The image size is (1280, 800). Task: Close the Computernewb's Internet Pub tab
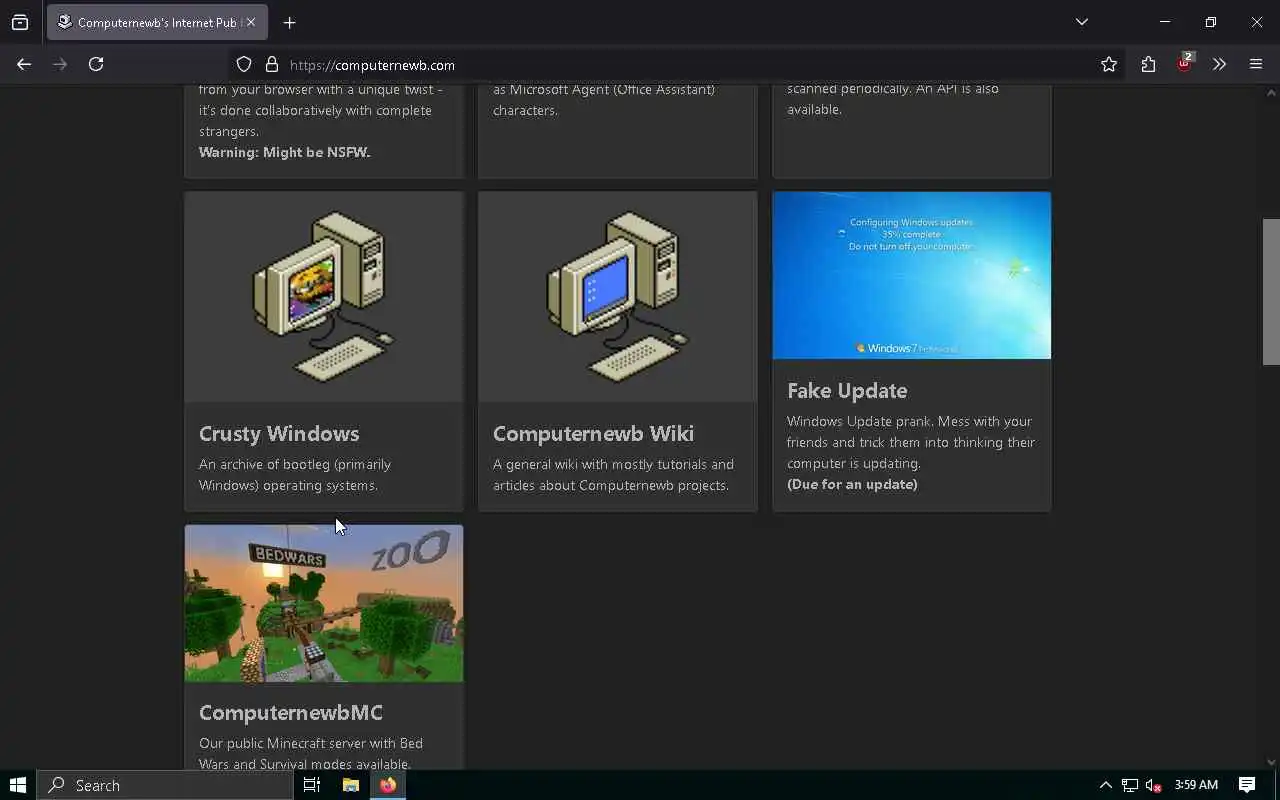[250, 22]
